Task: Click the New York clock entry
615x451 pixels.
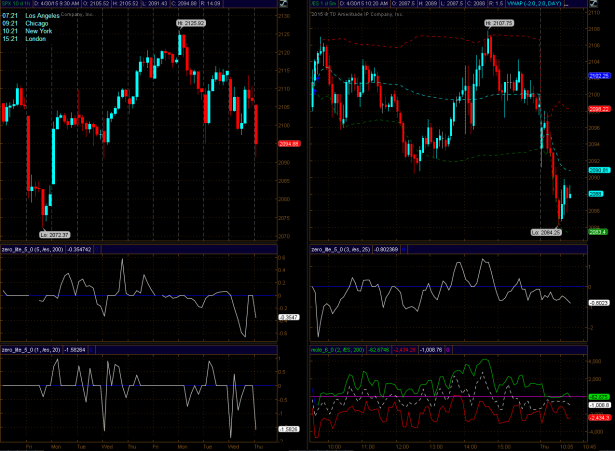Action: [26, 31]
